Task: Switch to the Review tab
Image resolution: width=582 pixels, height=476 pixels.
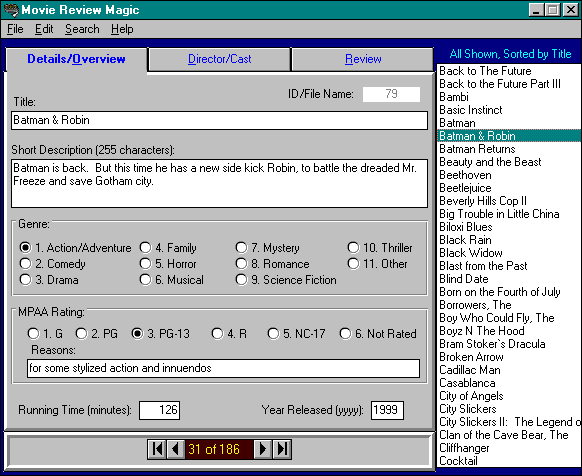Action: click(x=363, y=59)
